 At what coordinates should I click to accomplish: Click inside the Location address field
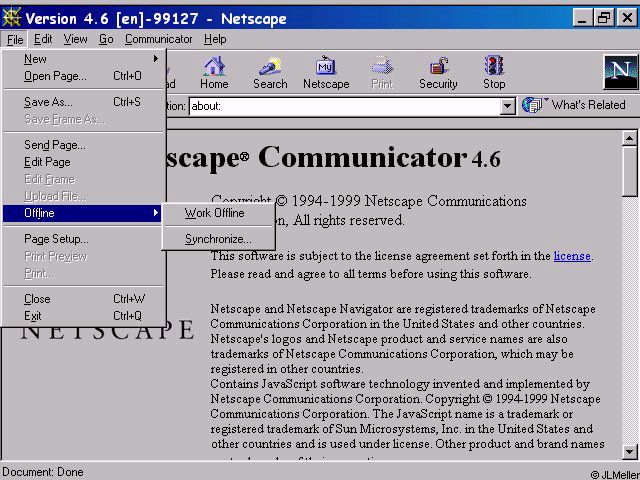tap(344, 107)
